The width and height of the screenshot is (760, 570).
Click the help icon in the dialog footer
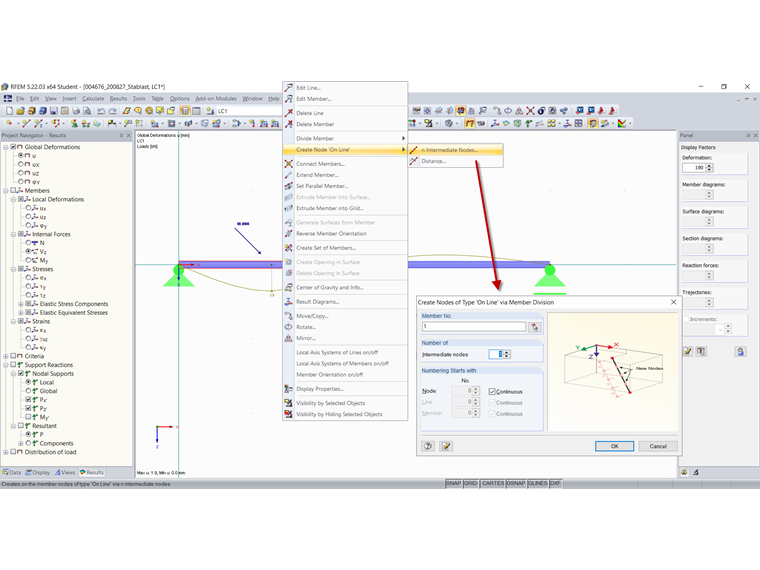click(428, 446)
